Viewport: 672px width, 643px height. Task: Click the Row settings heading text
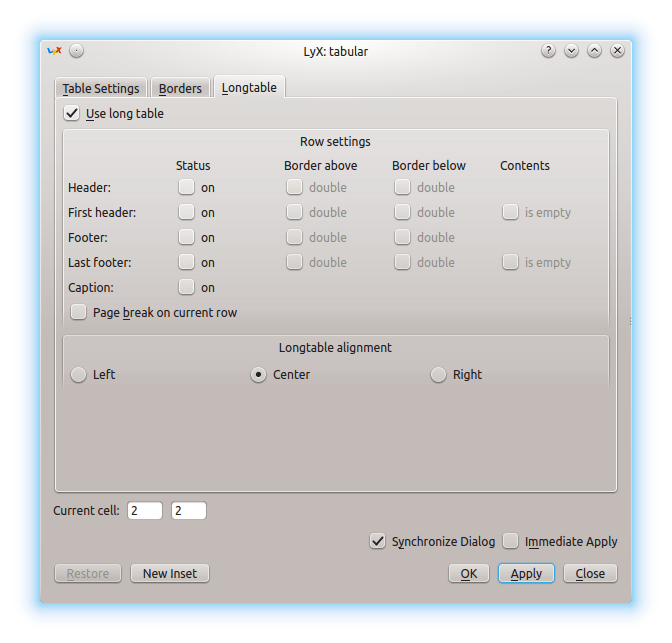point(335,141)
